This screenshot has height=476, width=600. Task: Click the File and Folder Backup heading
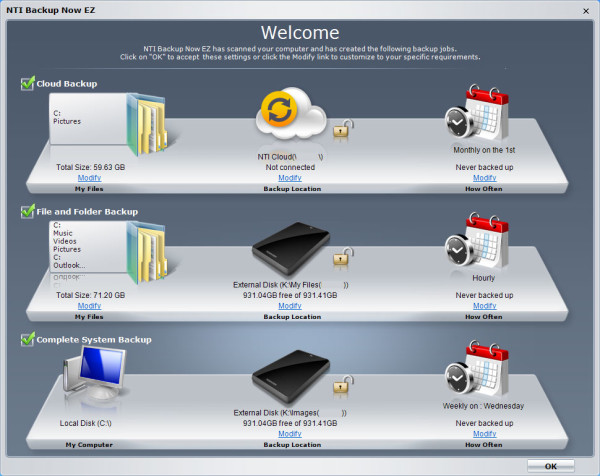tap(87, 212)
